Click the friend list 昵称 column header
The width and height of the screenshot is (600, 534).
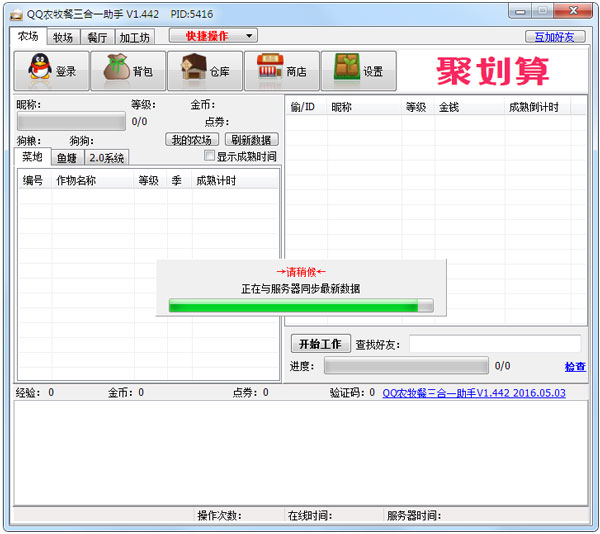click(364, 107)
